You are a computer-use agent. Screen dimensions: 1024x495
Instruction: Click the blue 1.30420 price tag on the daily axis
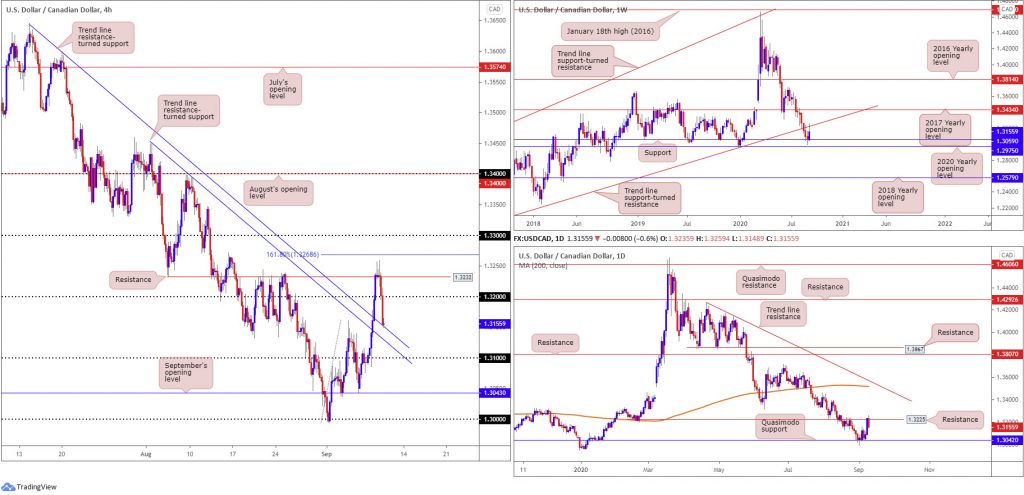1006,439
